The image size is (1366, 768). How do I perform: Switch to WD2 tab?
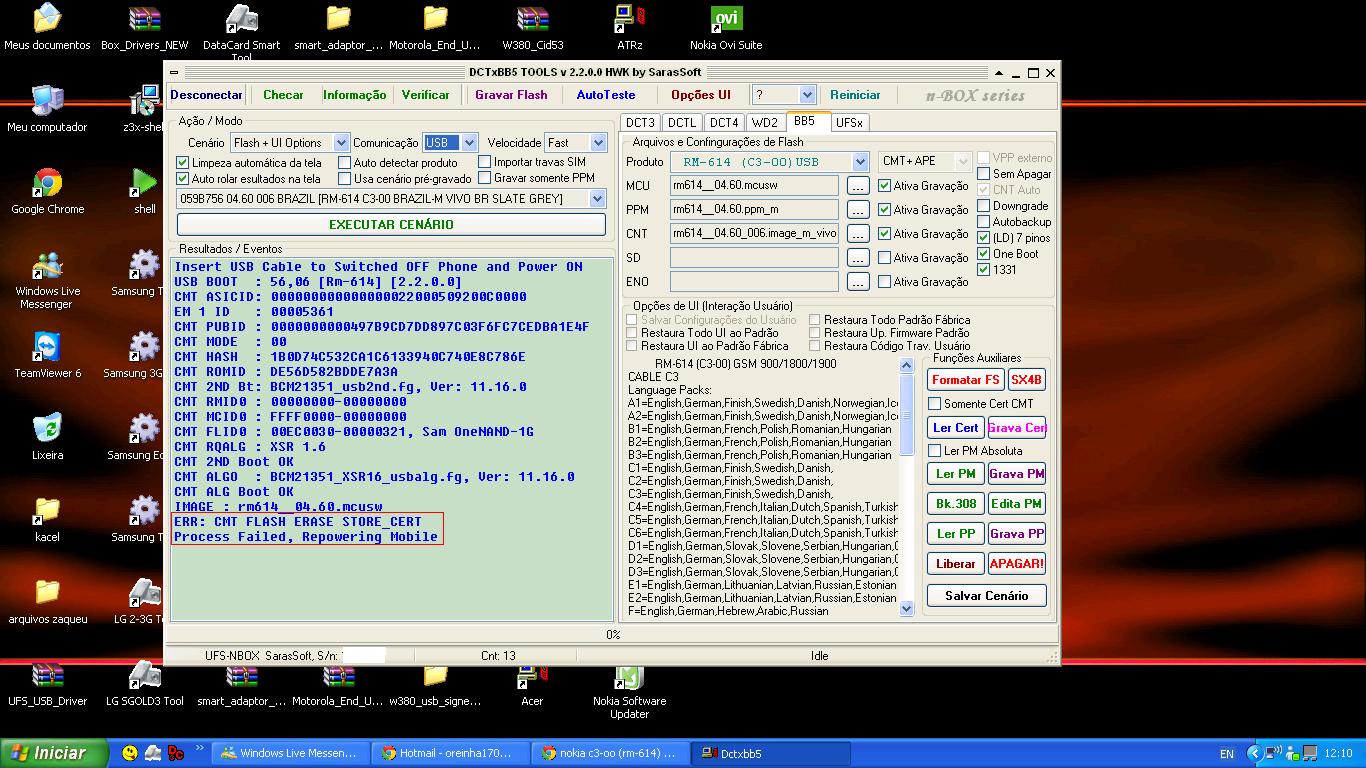point(765,123)
